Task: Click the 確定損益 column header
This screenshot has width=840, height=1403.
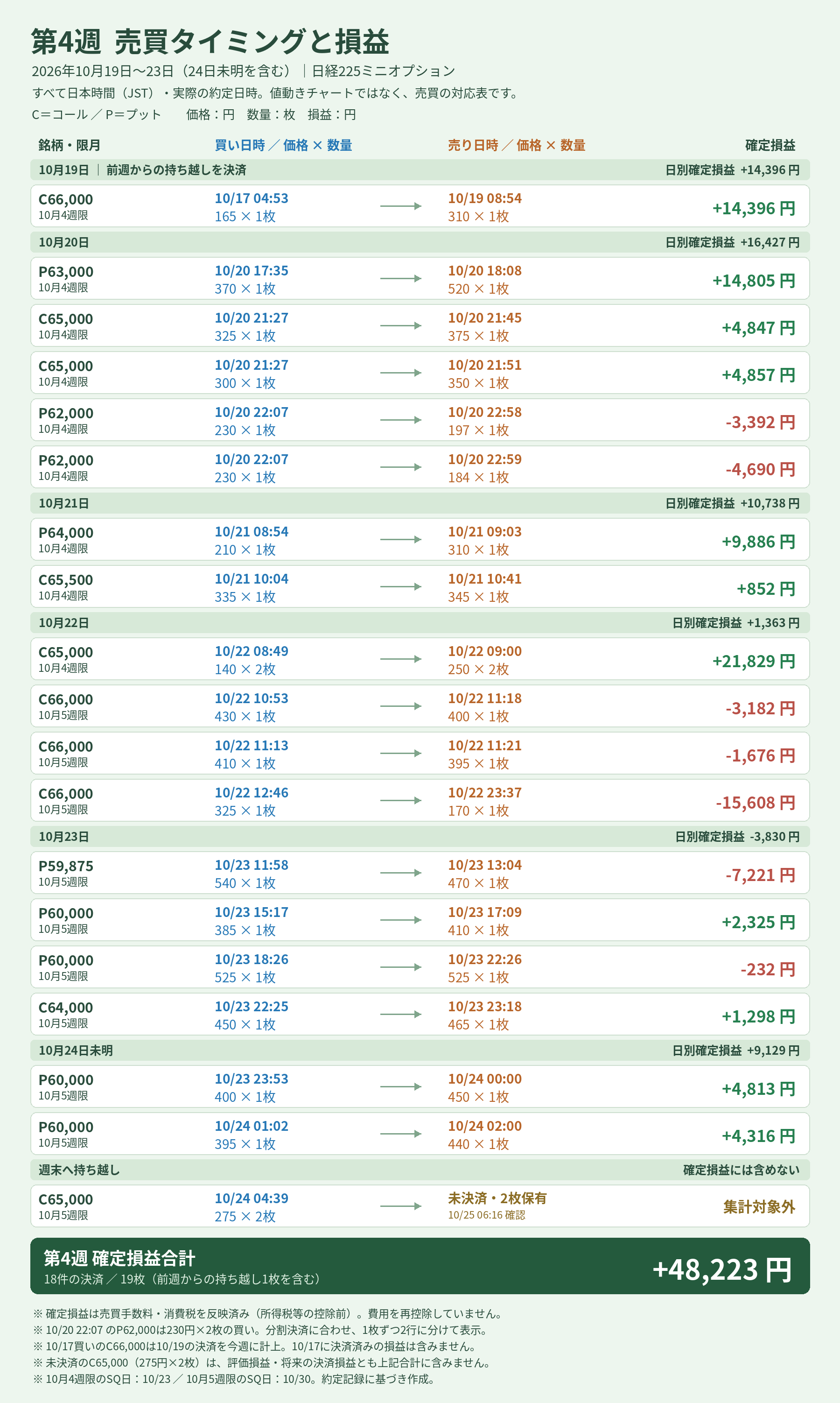Action: (770, 146)
